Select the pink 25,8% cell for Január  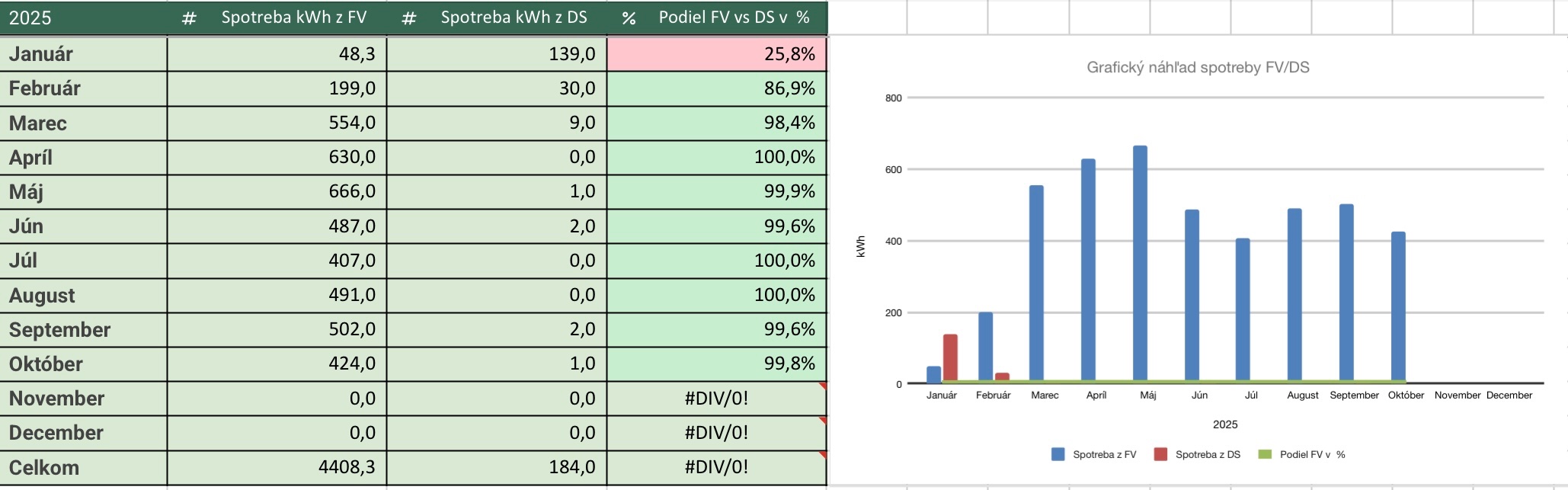click(x=716, y=54)
